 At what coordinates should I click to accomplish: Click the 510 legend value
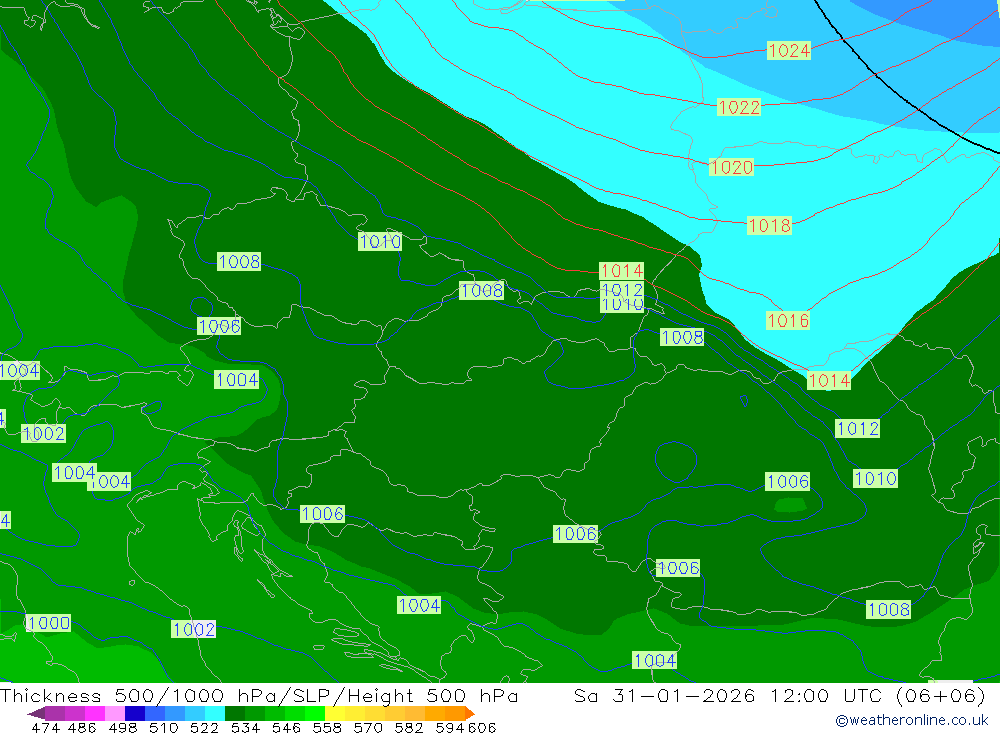pos(163,727)
